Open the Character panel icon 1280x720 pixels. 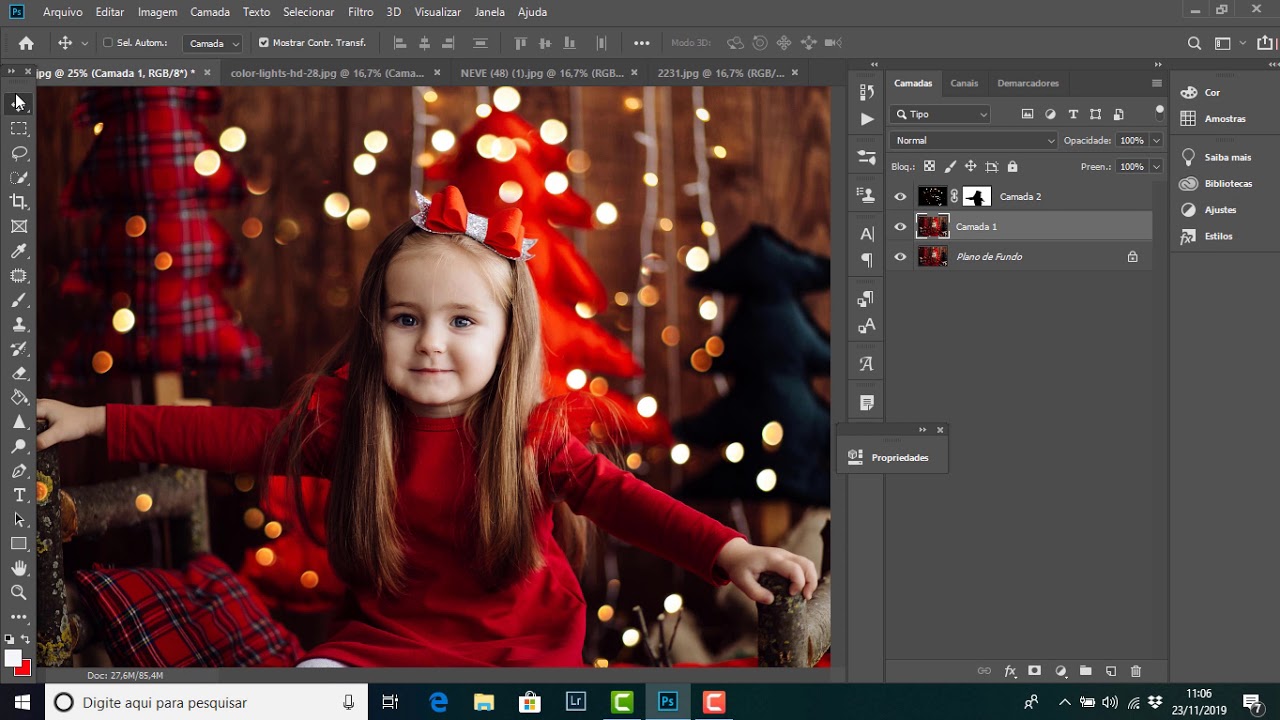[866, 234]
